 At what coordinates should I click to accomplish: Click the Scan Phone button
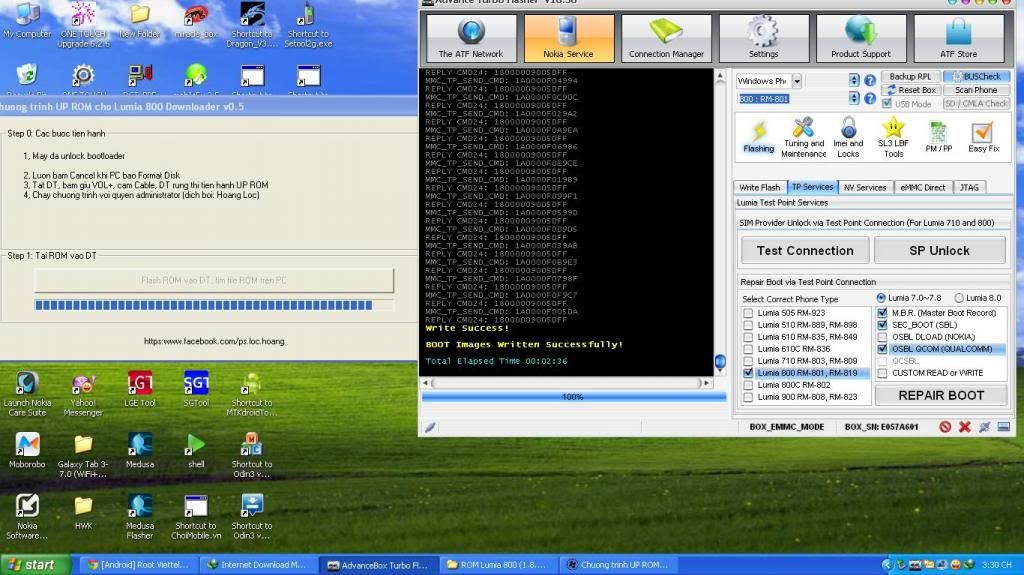[x=976, y=90]
